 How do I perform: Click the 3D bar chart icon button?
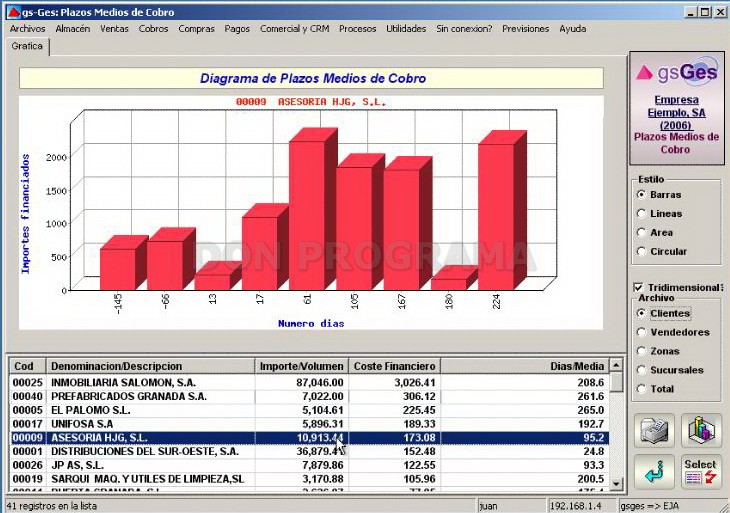pyautogui.click(x=701, y=430)
